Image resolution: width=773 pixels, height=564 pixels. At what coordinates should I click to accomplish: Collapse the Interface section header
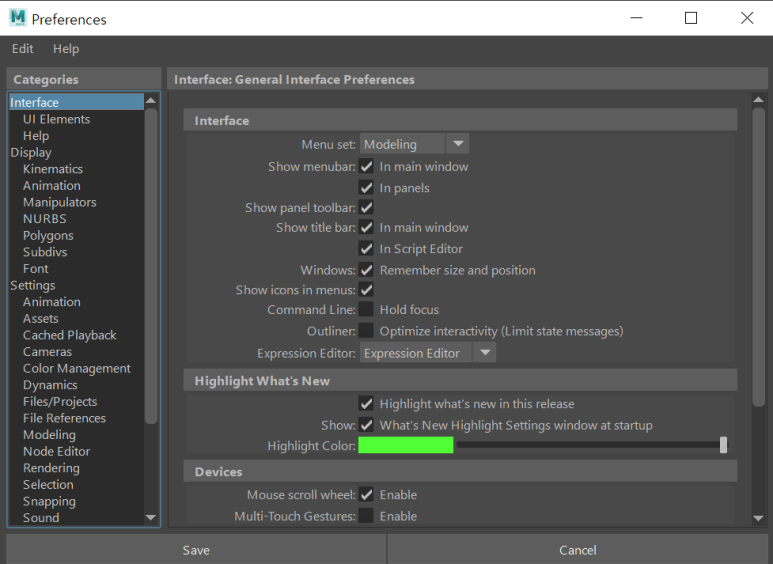click(460, 120)
